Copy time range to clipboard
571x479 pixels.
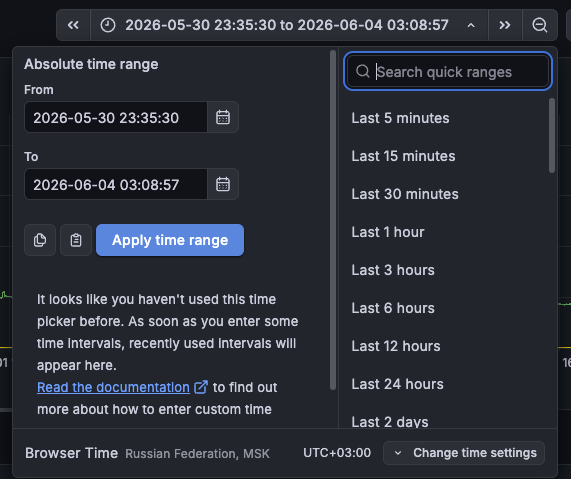(40, 240)
